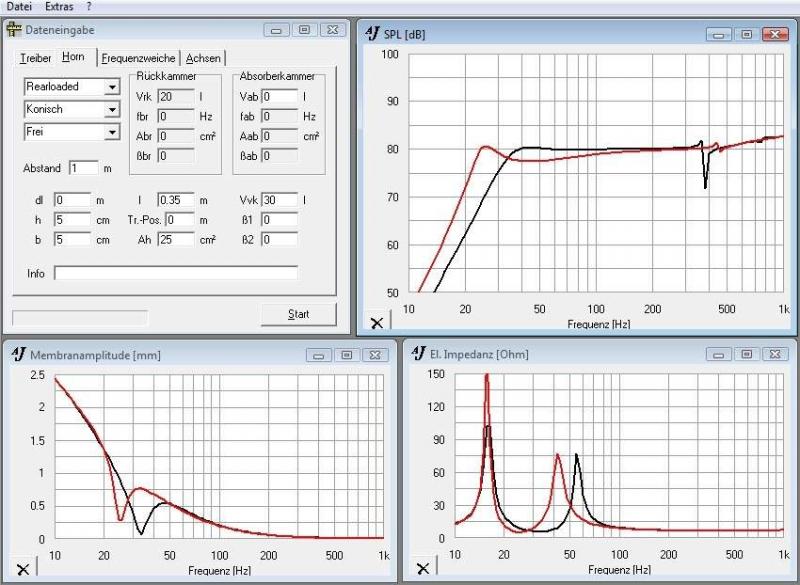Switch to the Frequenzweiche tab
The image size is (800, 585).
tap(138, 58)
